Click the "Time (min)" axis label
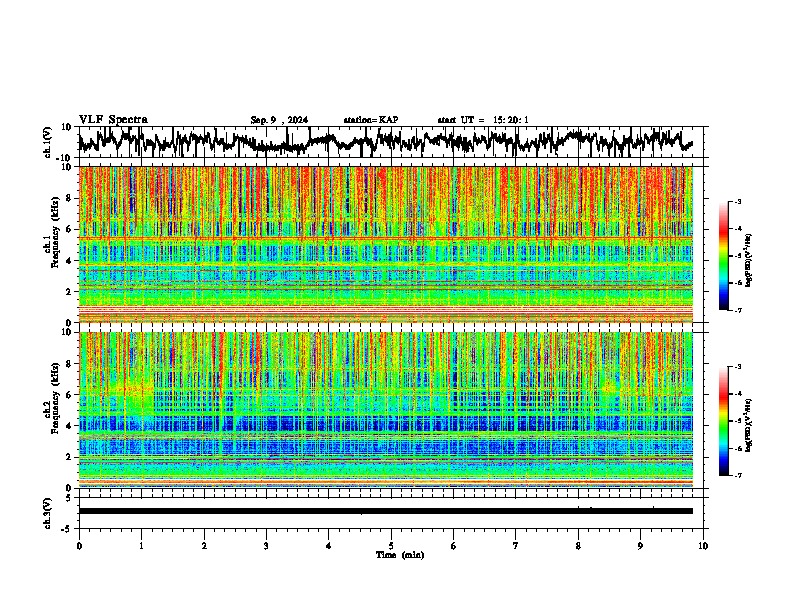The image size is (792, 612). pyautogui.click(x=400, y=555)
